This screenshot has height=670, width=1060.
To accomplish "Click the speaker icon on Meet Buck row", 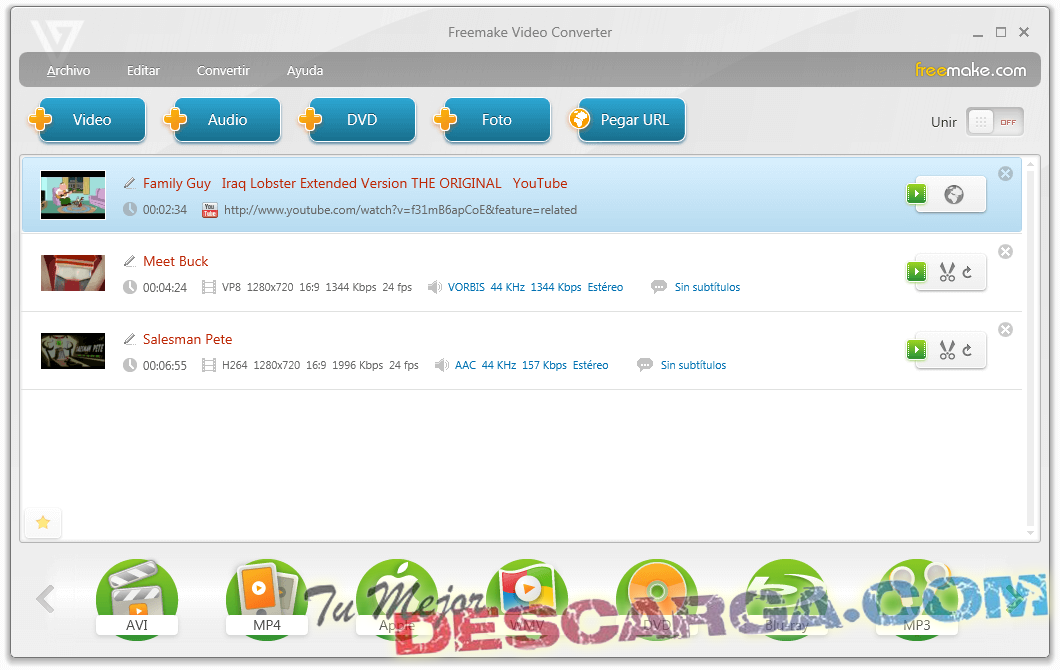I will point(435,287).
